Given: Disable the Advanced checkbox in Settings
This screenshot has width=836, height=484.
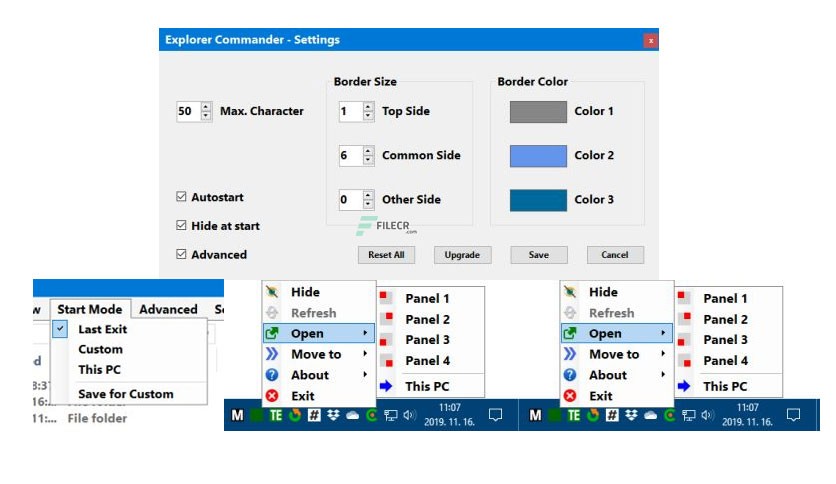Looking at the screenshot, I should 181,254.
